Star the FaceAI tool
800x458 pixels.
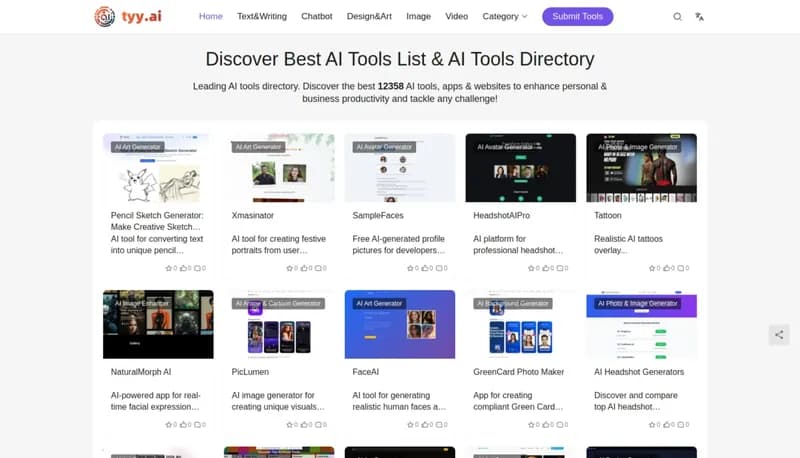pyautogui.click(x=410, y=425)
